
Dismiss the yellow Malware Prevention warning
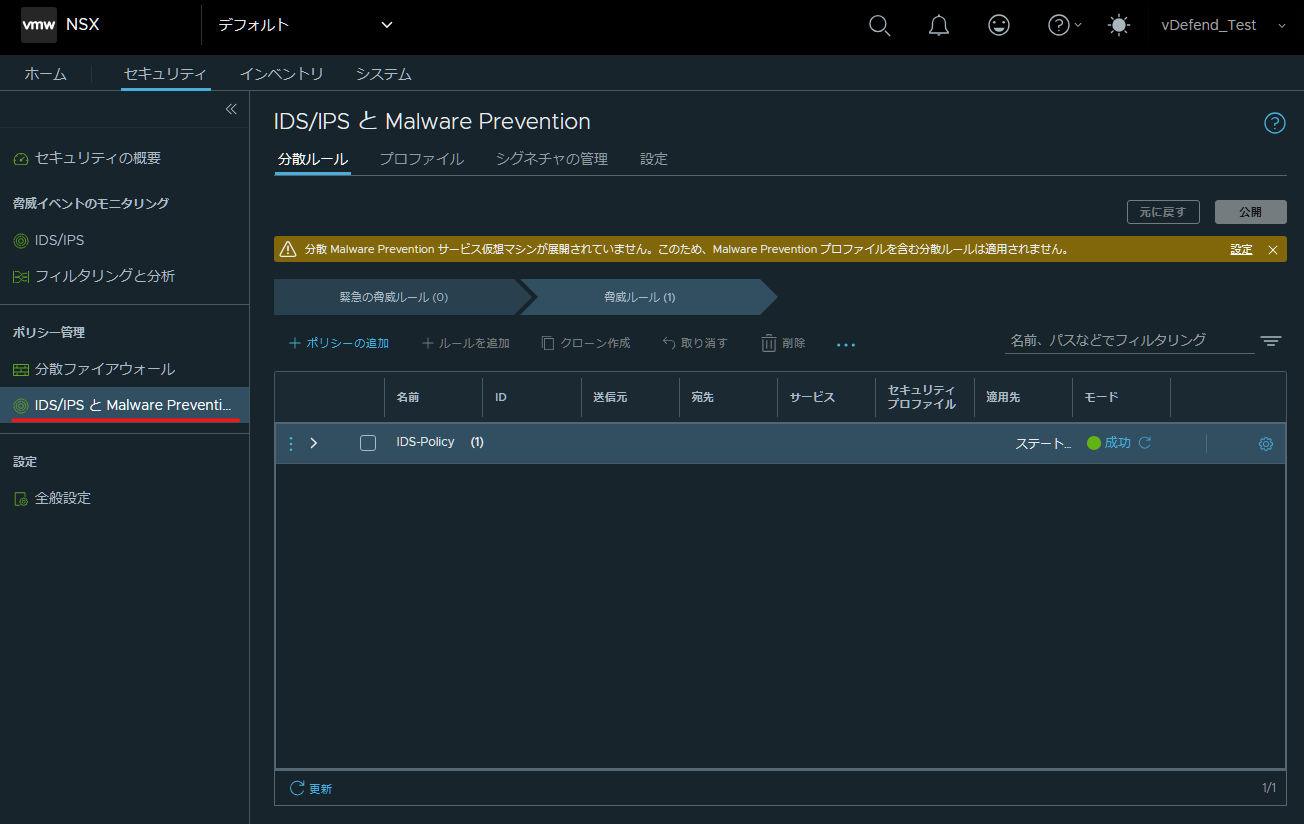click(x=1272, y=250)
